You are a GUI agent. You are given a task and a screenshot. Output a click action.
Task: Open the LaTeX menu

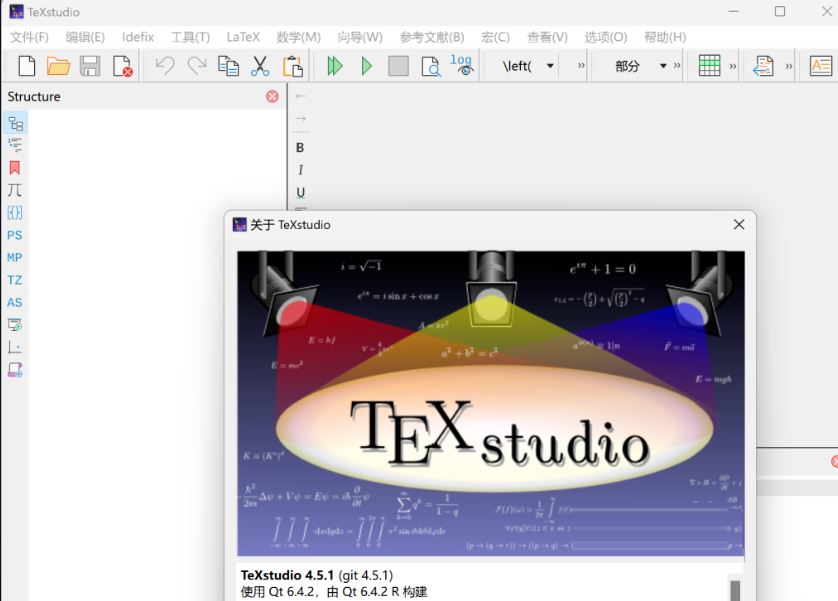click(x=242, y=36)
